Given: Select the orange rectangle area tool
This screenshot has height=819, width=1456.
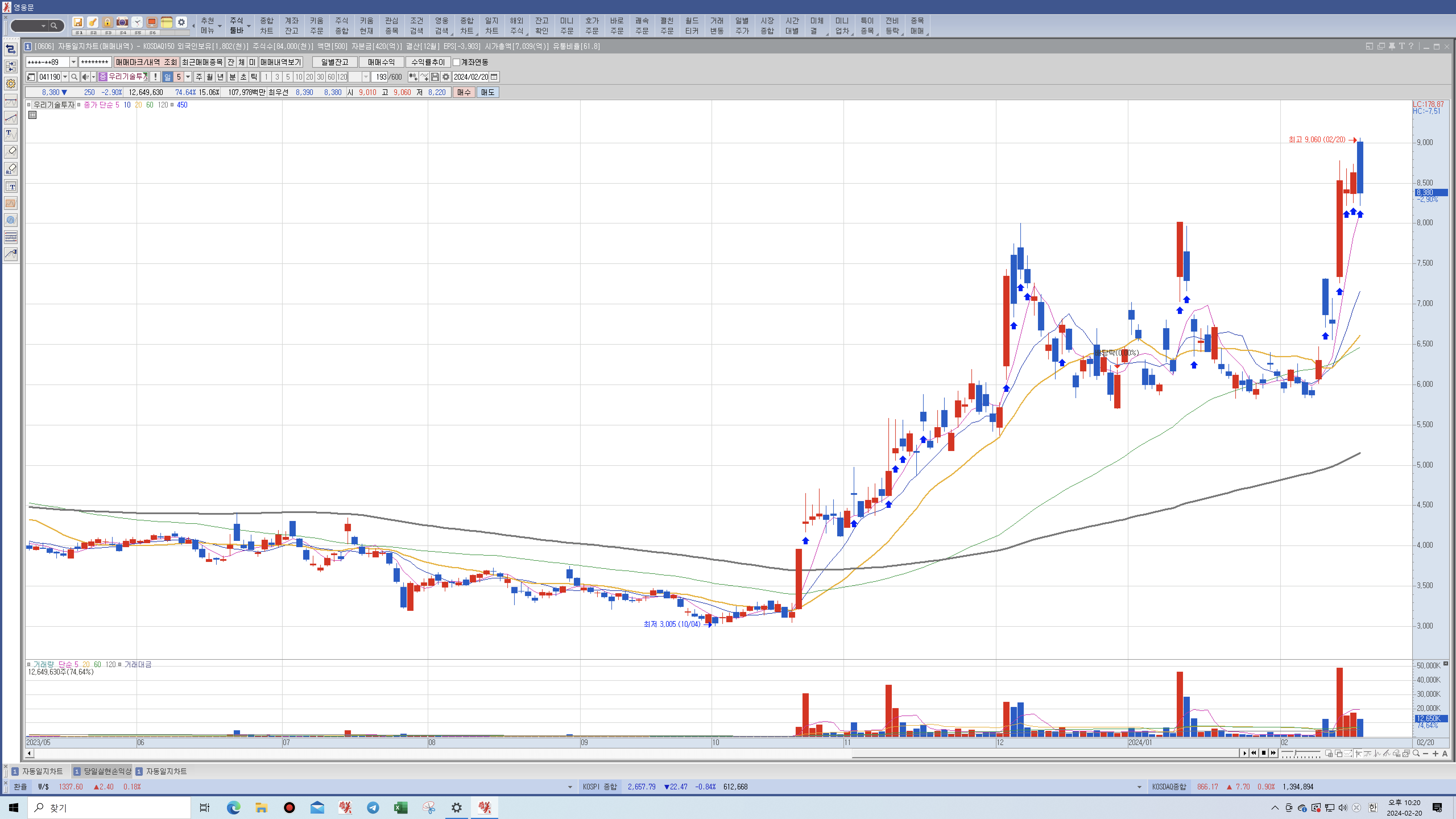Looking at the screenshot, I should [11, 203].
